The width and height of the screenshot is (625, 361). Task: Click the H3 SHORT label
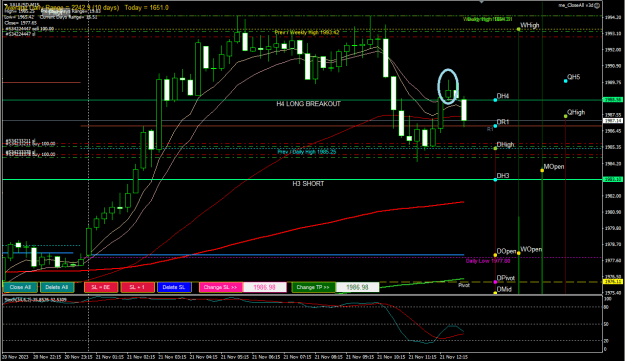[308, 184]
